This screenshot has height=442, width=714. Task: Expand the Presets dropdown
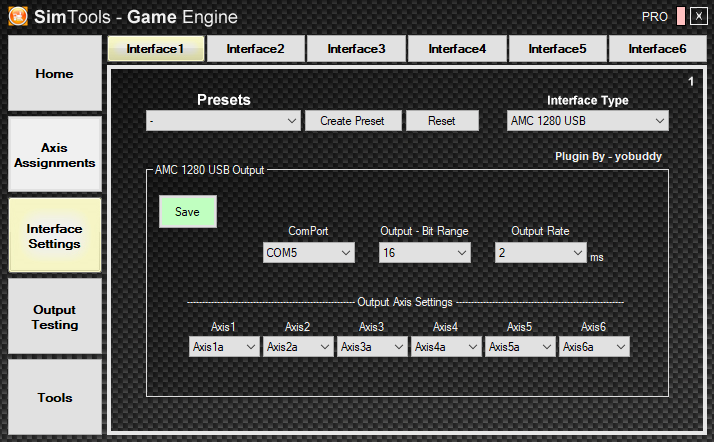223,121
